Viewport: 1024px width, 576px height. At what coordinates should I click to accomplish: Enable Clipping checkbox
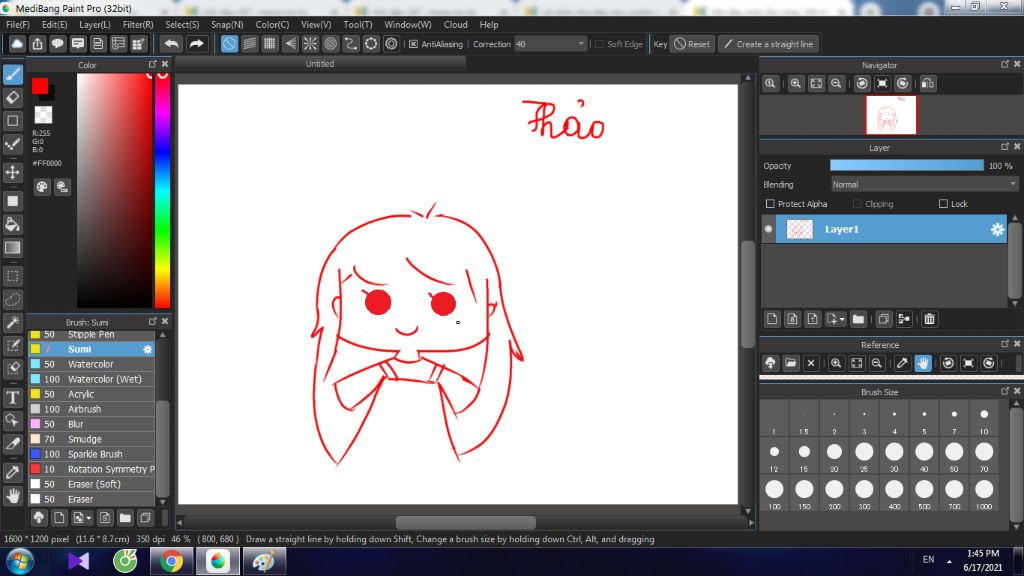pos(857,204)
